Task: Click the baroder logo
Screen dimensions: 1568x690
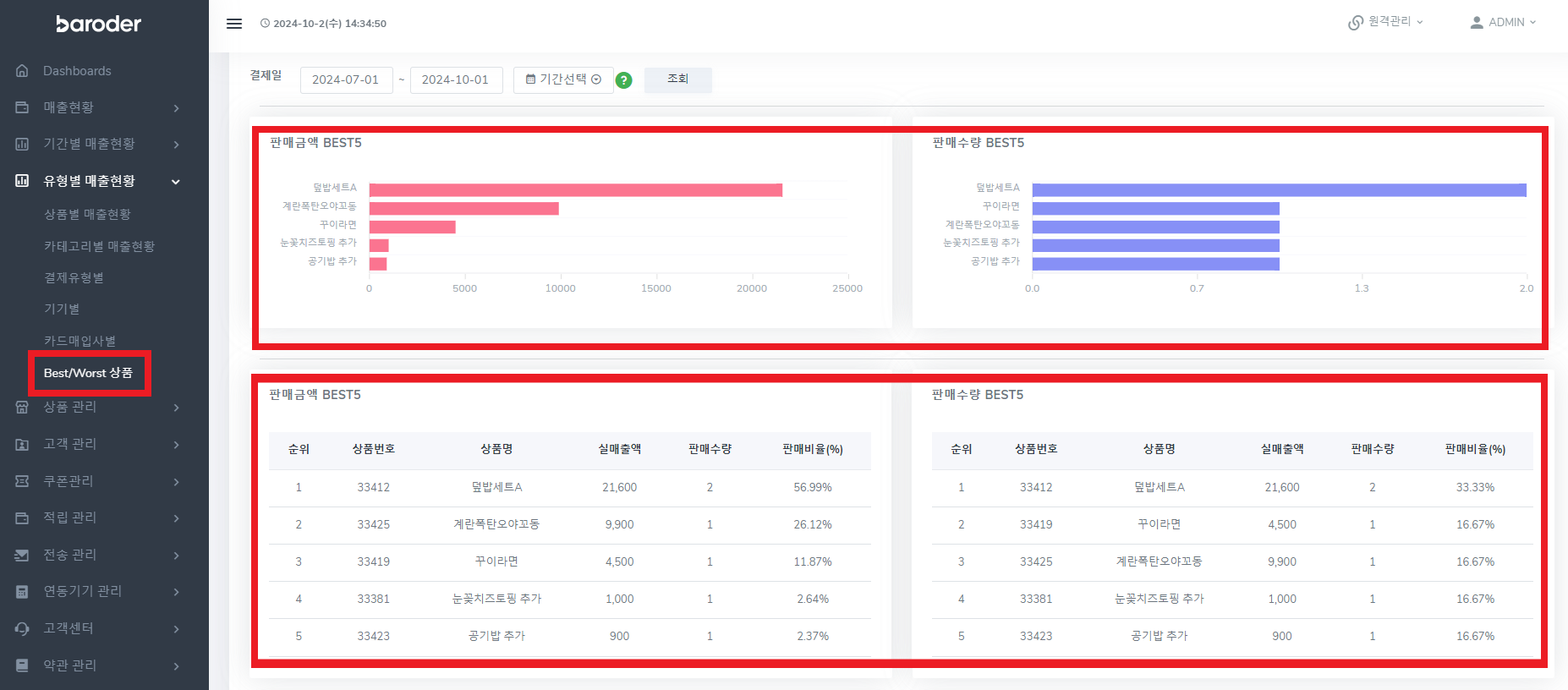Action: (99, 24)
